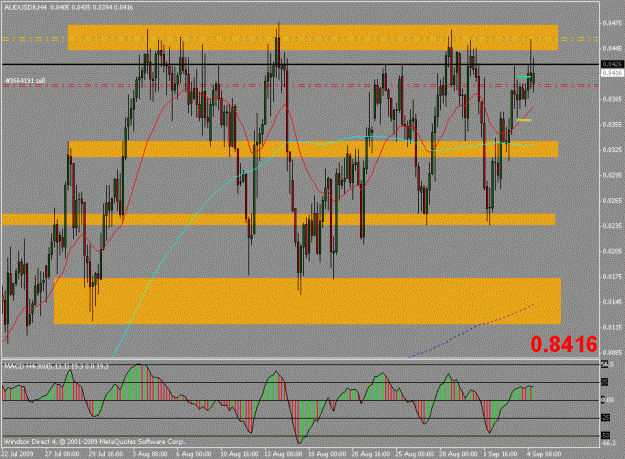
Task: Click the Windsor Direct 4 MetaQuotes copyright text
Action: [x=94, y=441]
